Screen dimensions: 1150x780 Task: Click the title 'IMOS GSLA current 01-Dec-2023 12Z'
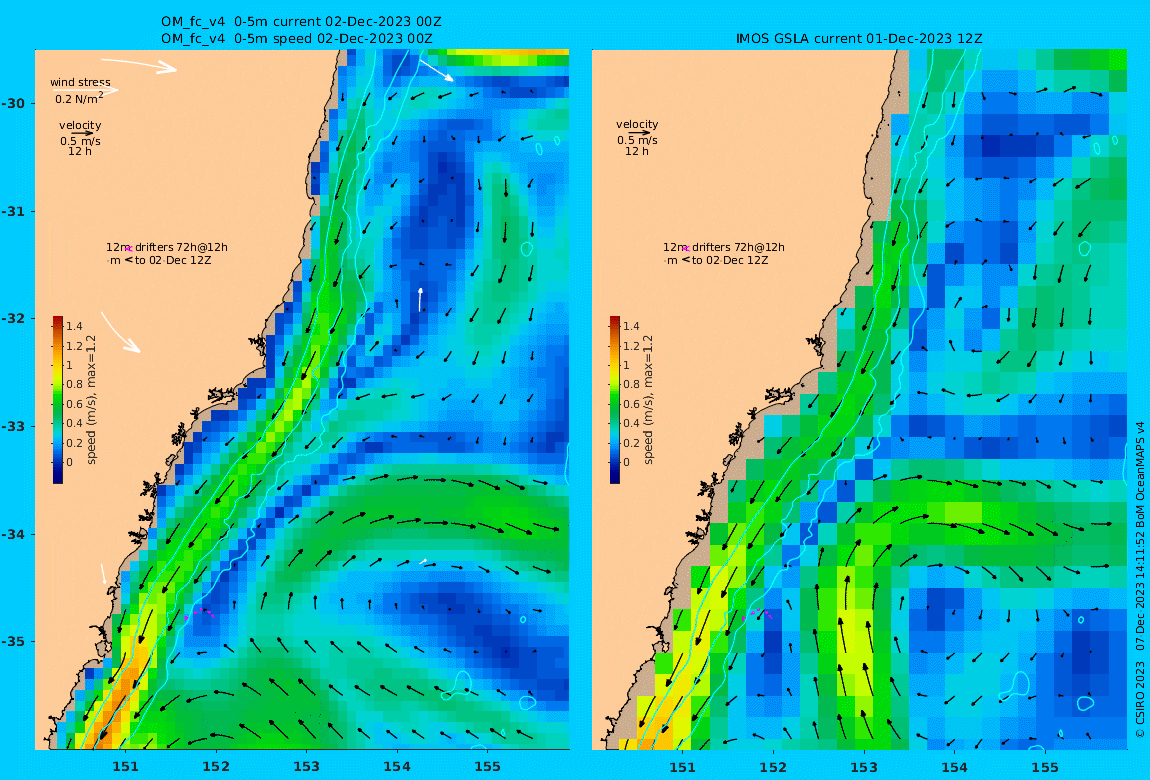click(x=859, y=39)
